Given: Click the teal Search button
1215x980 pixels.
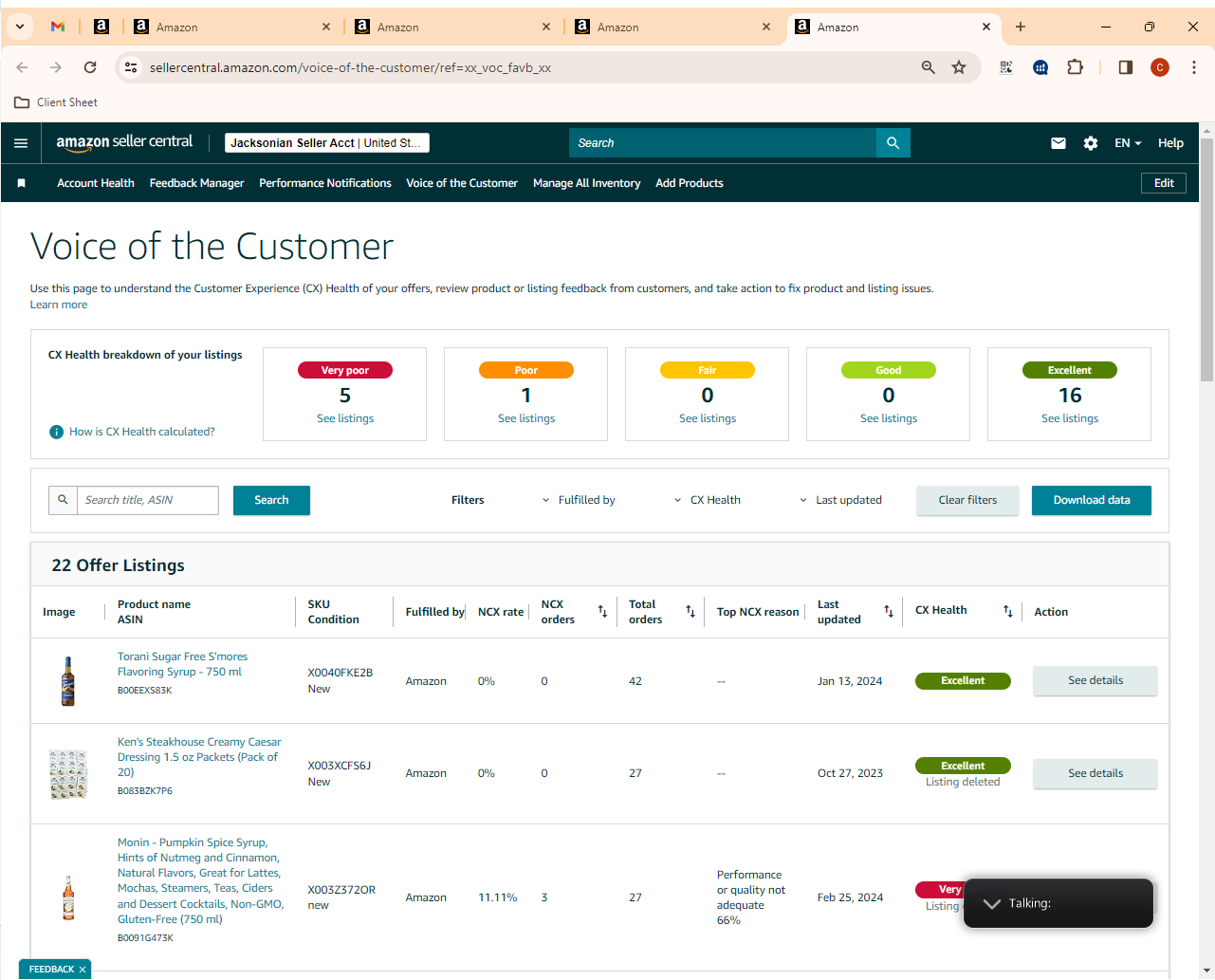Looking at the screenshot, I should click(271, 500).
